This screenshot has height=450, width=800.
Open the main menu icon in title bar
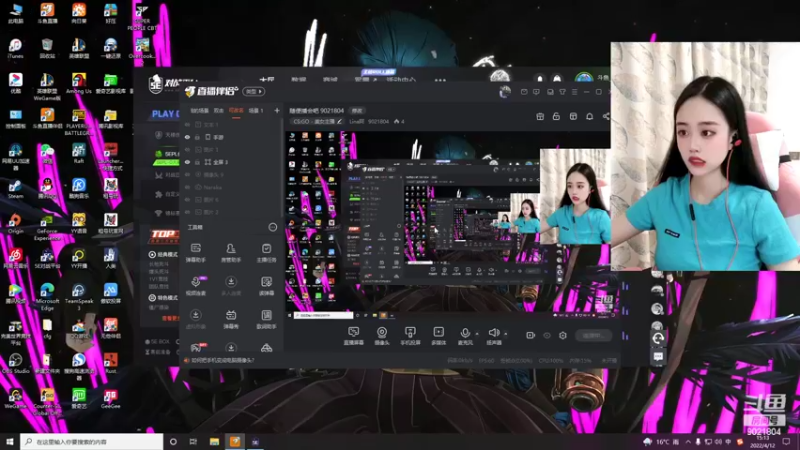pyautogui.click(x=574, y=92)
